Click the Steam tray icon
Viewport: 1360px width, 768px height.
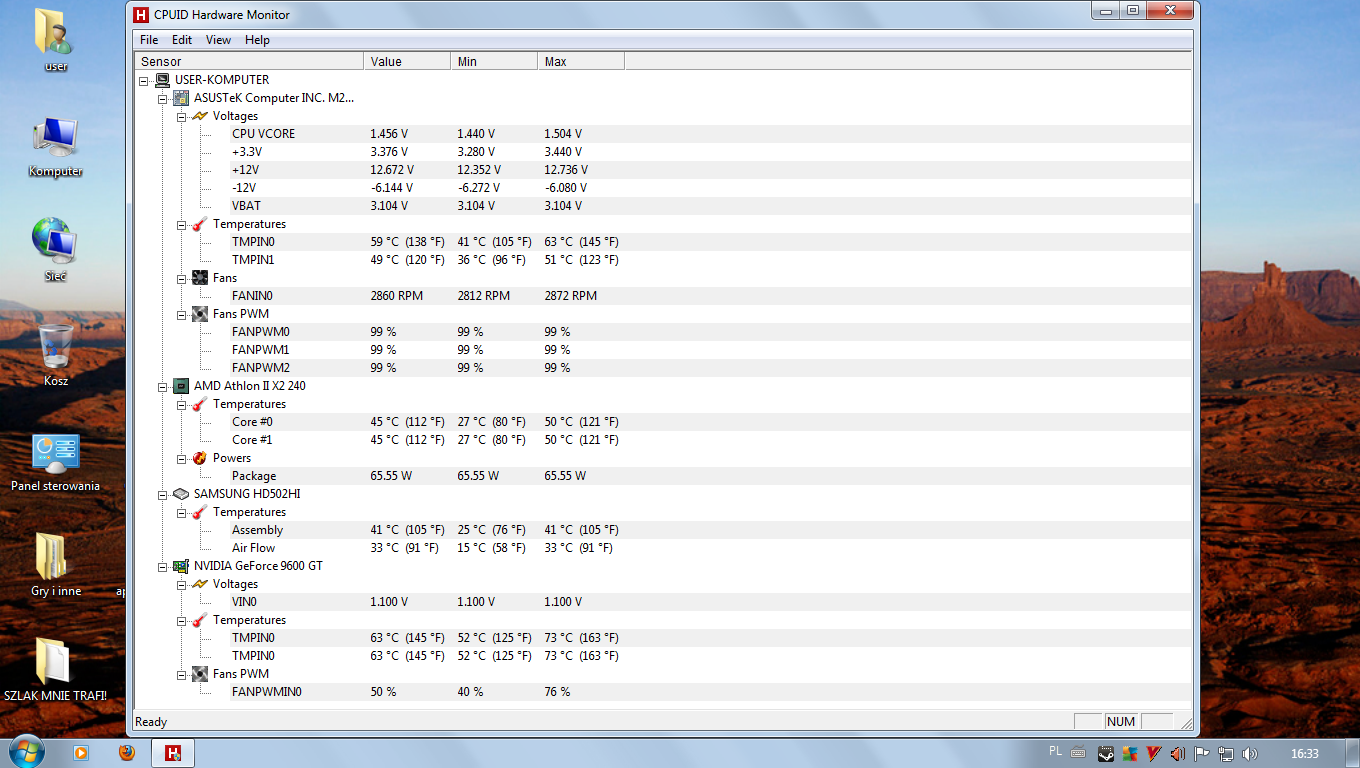[x=1105, y=753]
